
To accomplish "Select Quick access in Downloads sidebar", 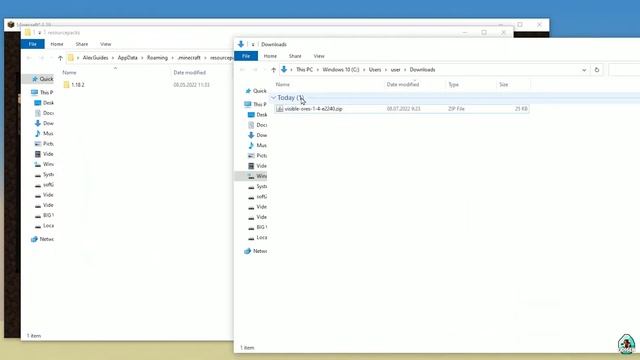I will pos(256,91).
